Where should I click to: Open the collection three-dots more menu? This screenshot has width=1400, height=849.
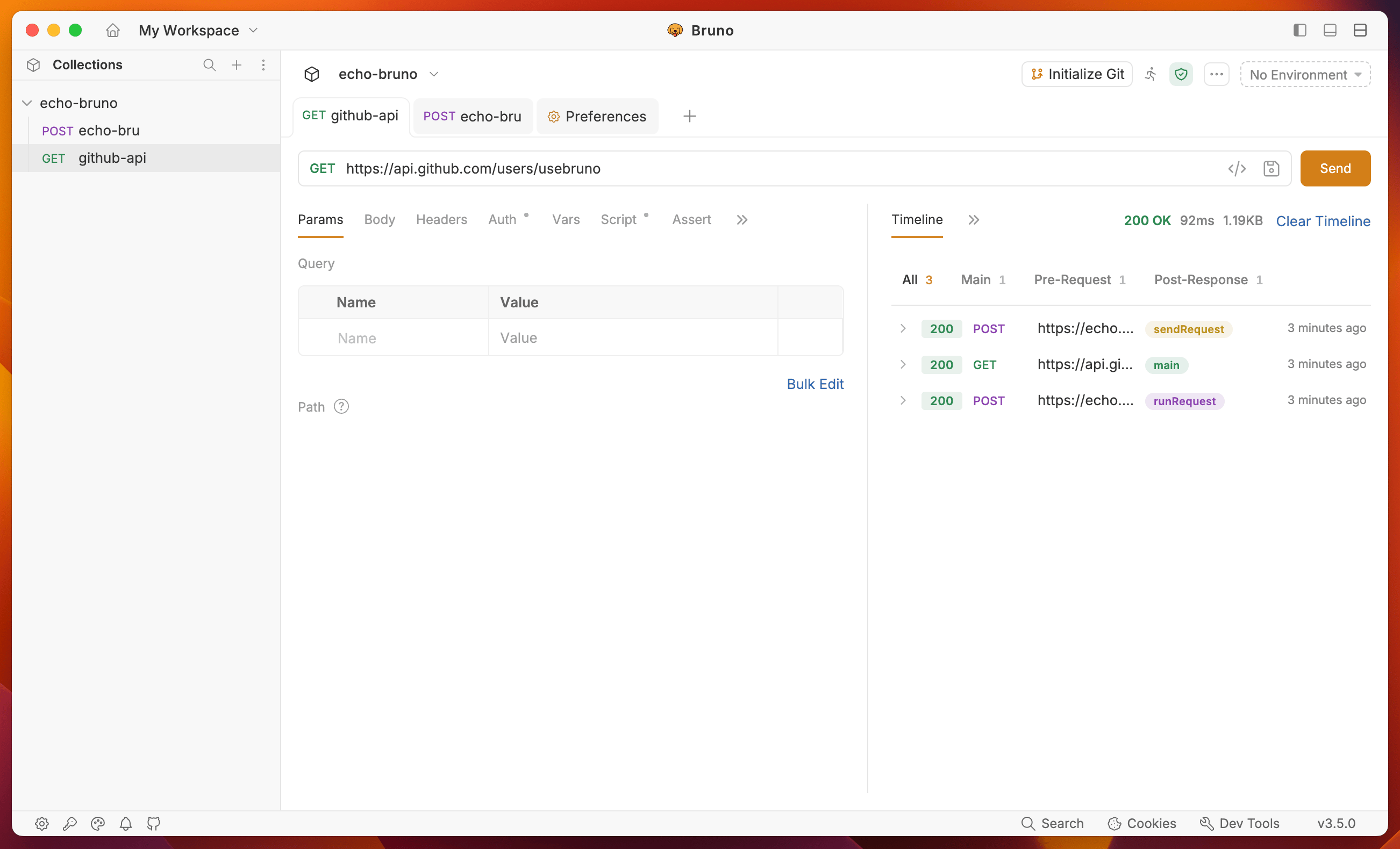pos(1217,74)
